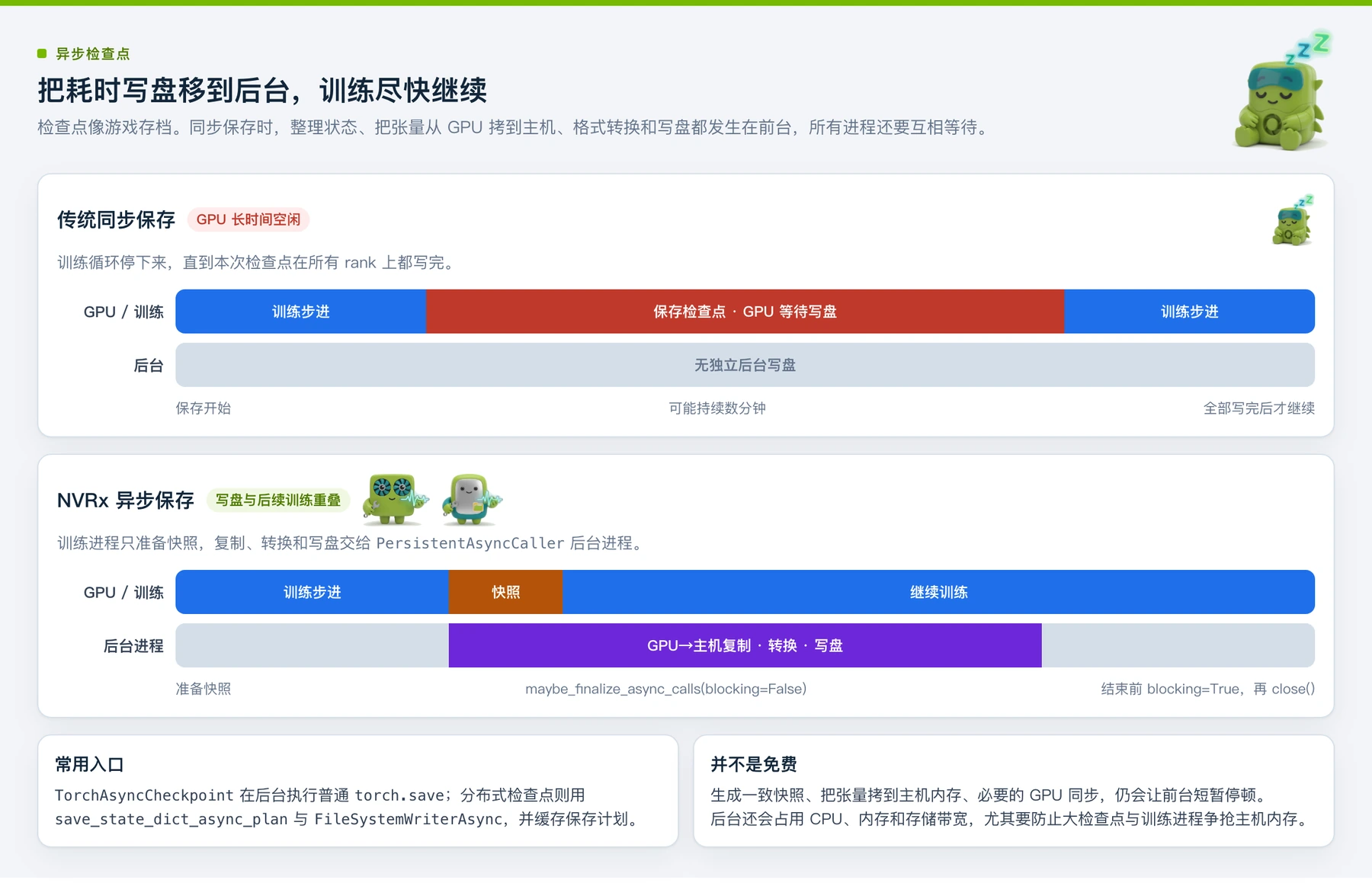Click the '全部写完后才继续' caption
The image size is (1372, 883).
pos(1259,408)
